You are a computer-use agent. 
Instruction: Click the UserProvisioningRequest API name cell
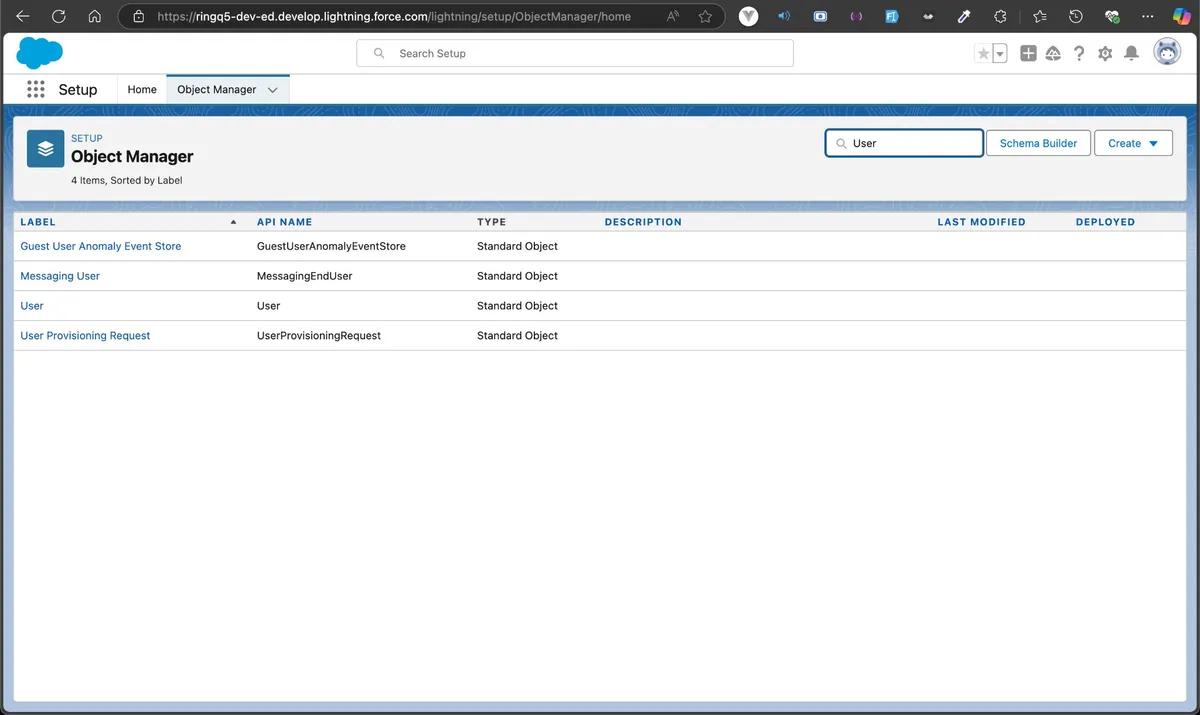pyautogui.click(x=319, y=336)
